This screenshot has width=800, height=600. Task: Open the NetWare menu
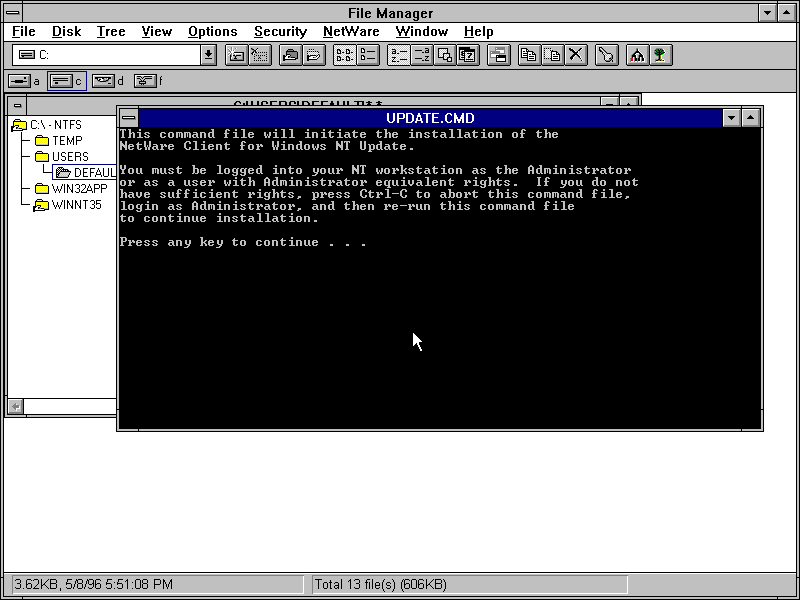351,32
